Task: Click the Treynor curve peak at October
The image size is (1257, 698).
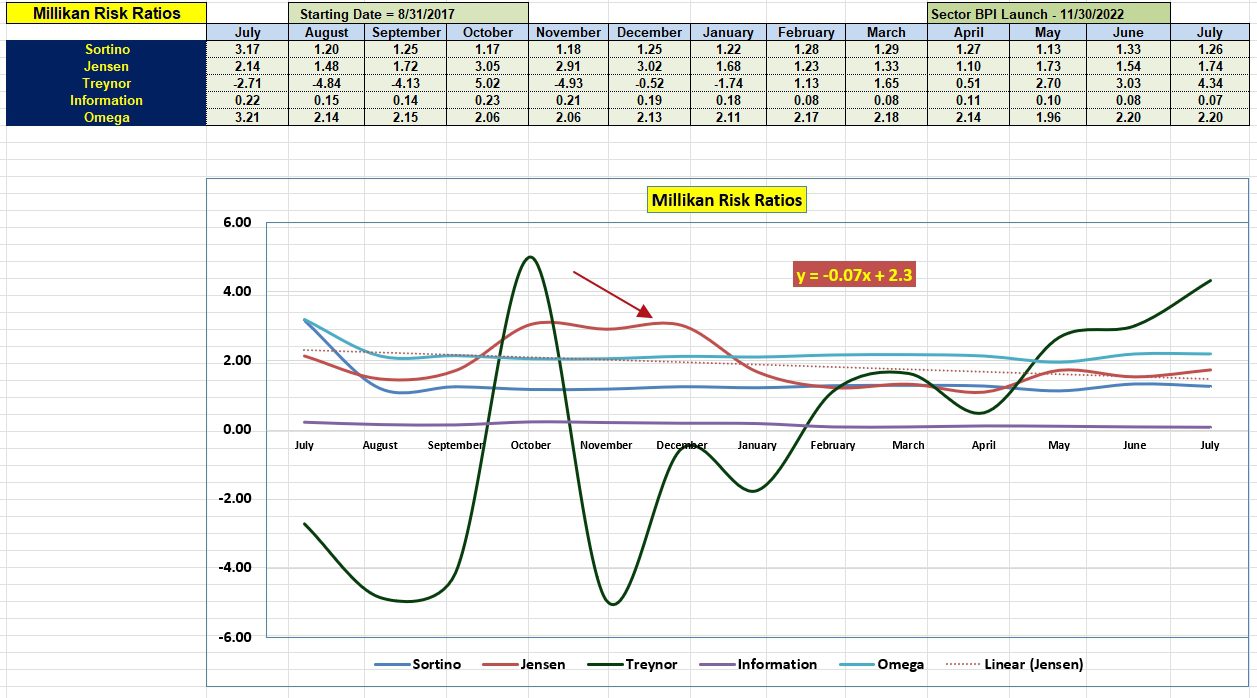Action: (x=530, y=257)
